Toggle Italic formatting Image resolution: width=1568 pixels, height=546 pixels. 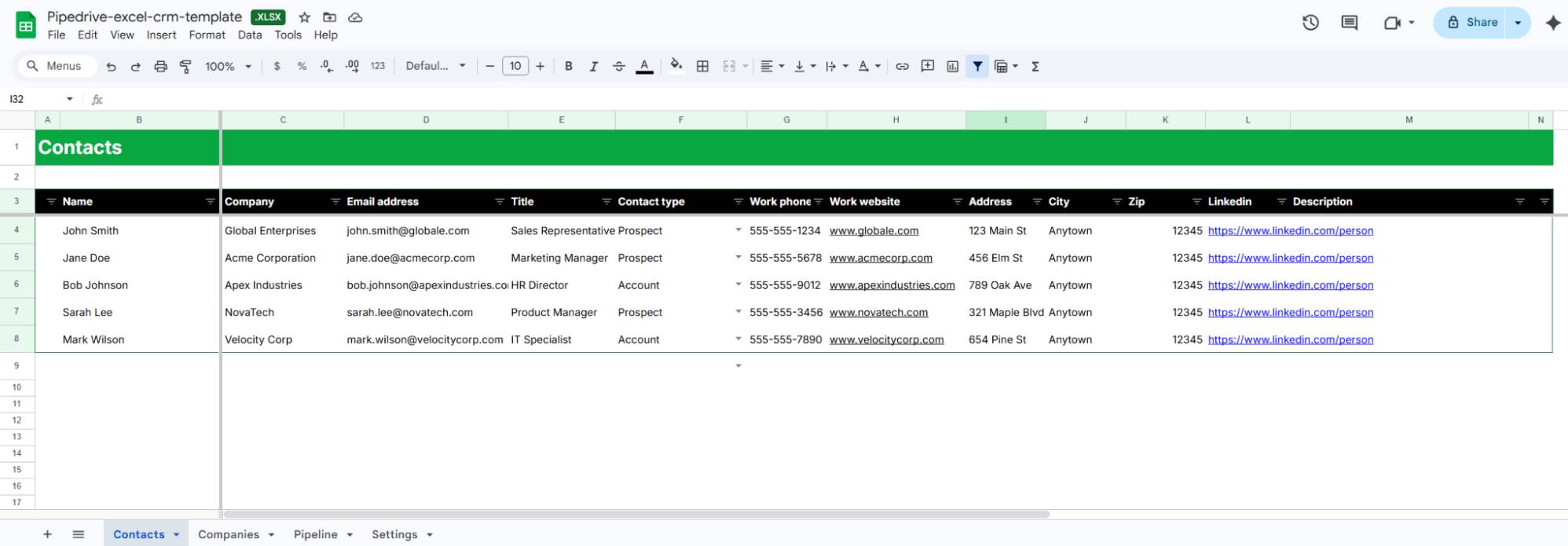(x=594, y=67)
